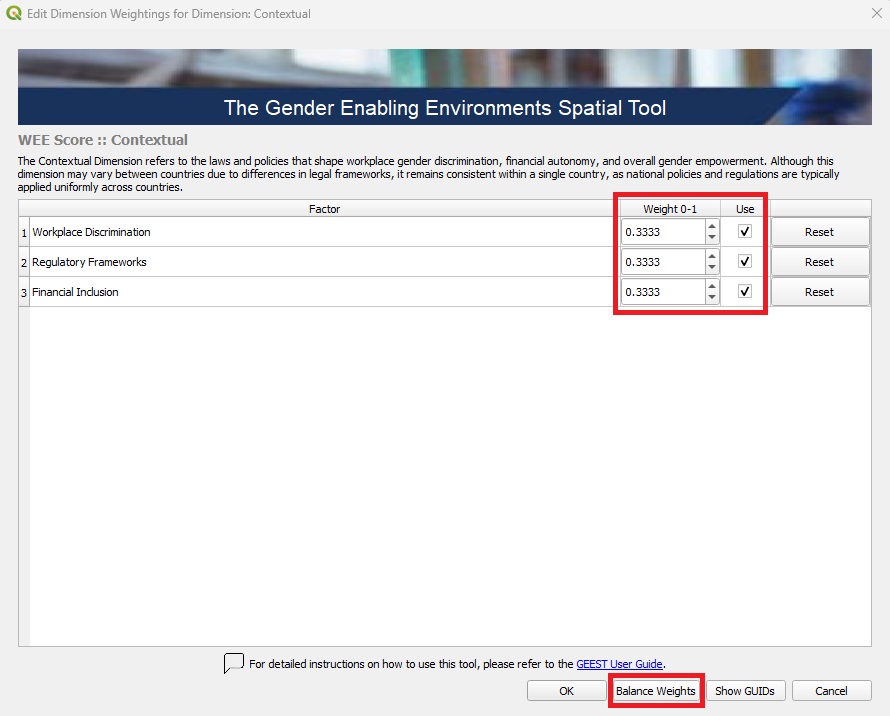This screenshot has height=716, width=890.
Task: Decrease Regulatory Frameworks weight with down arrow
Action: 712,266
